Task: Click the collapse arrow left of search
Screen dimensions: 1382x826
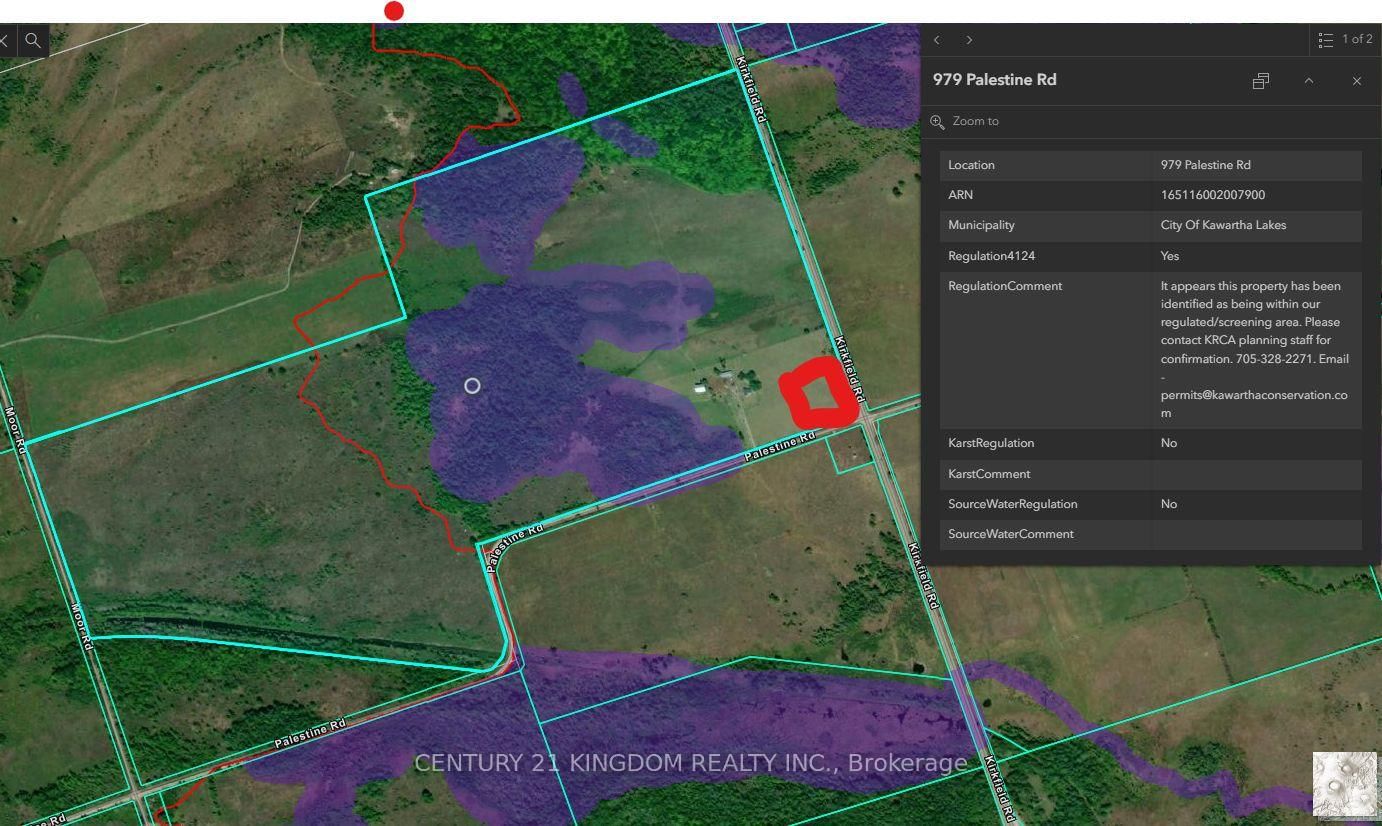Action: (6, 41)
